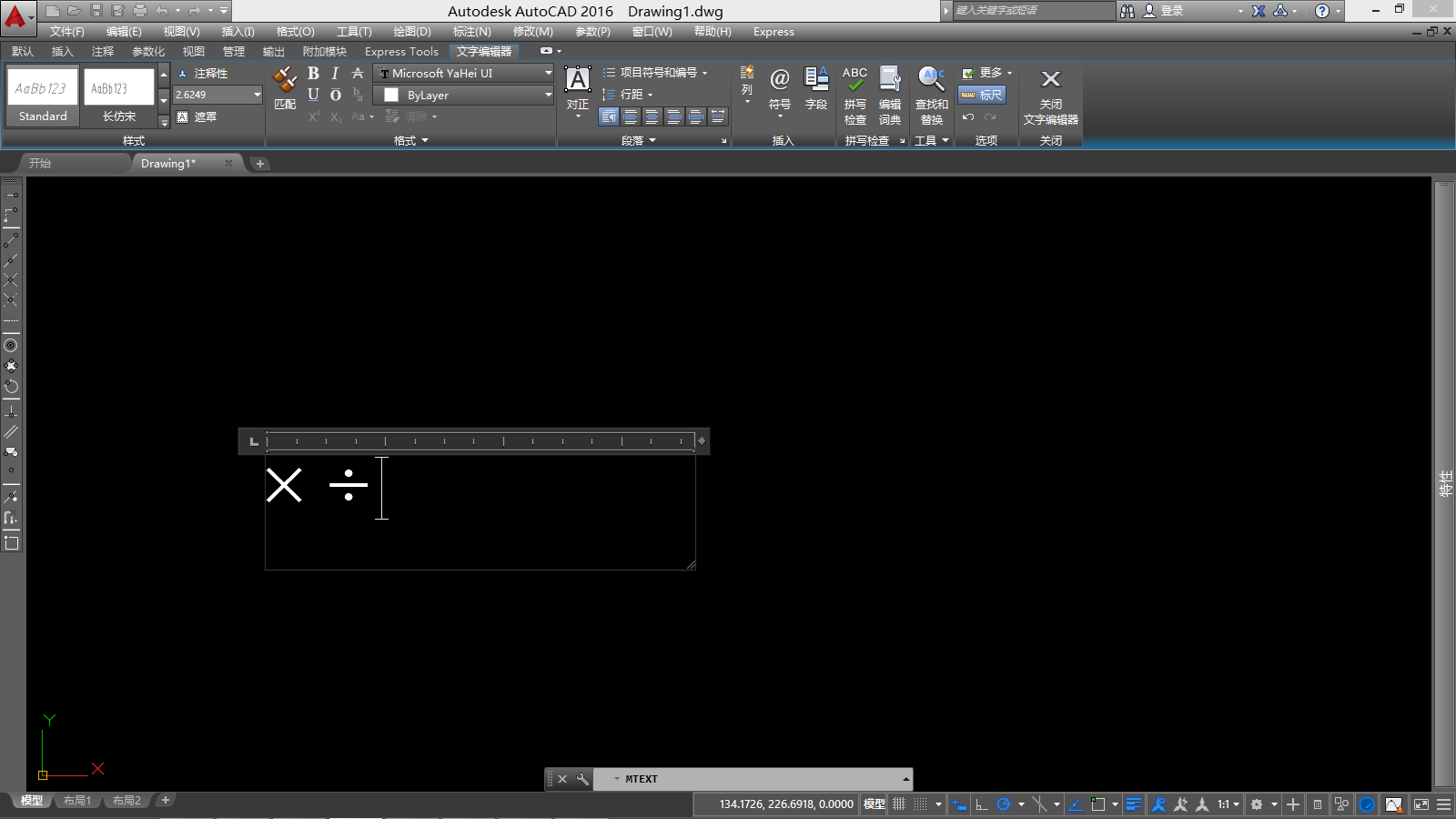The image size is (1456, 819).
Task: Click the MTEXT command line input
Action: point(755,779)
